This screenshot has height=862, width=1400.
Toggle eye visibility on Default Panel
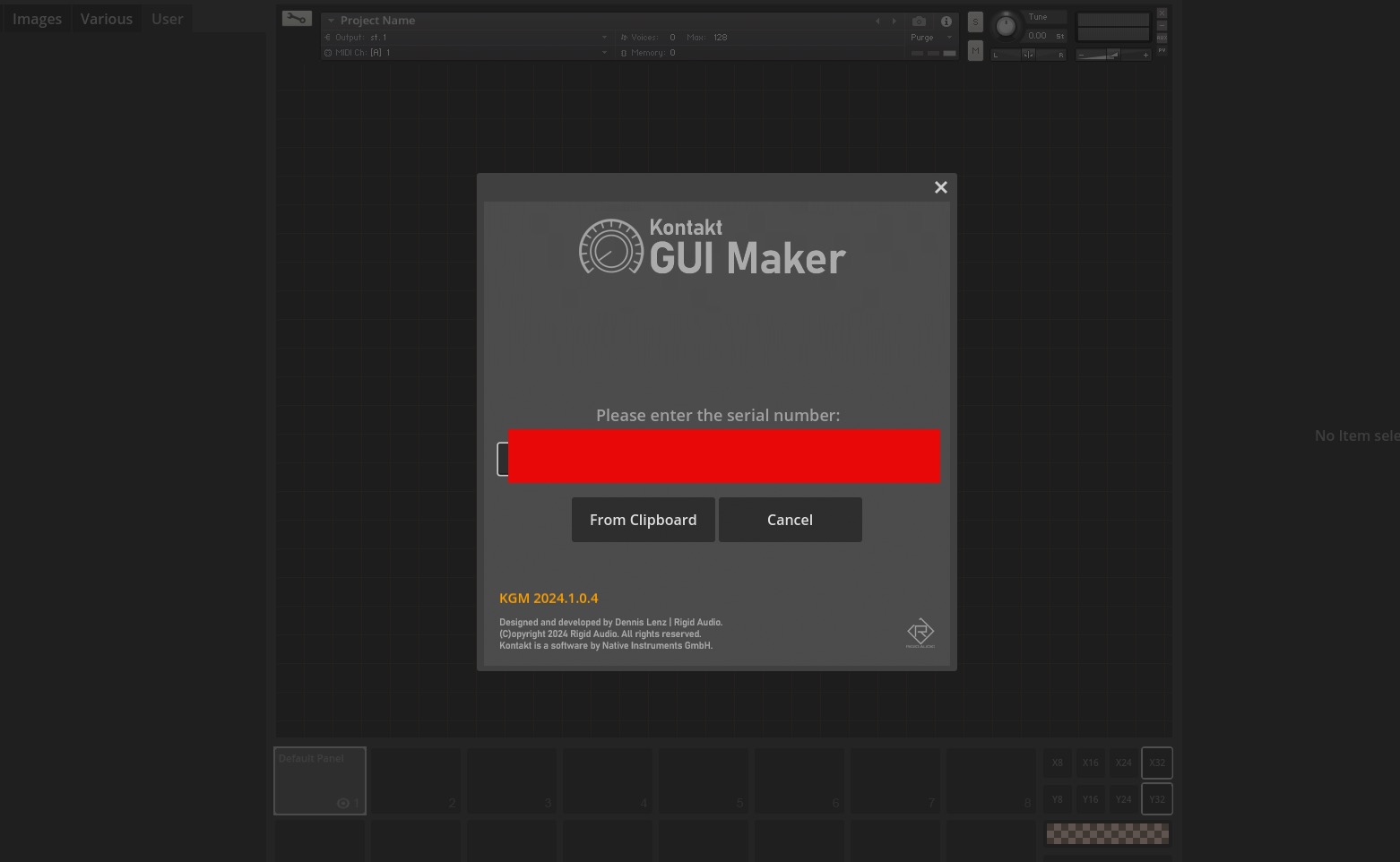click(343, 803)
